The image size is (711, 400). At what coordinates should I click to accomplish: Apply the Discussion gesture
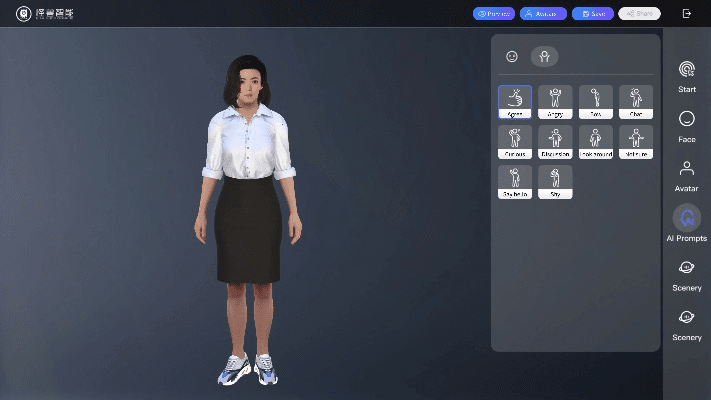click(555, 141)
